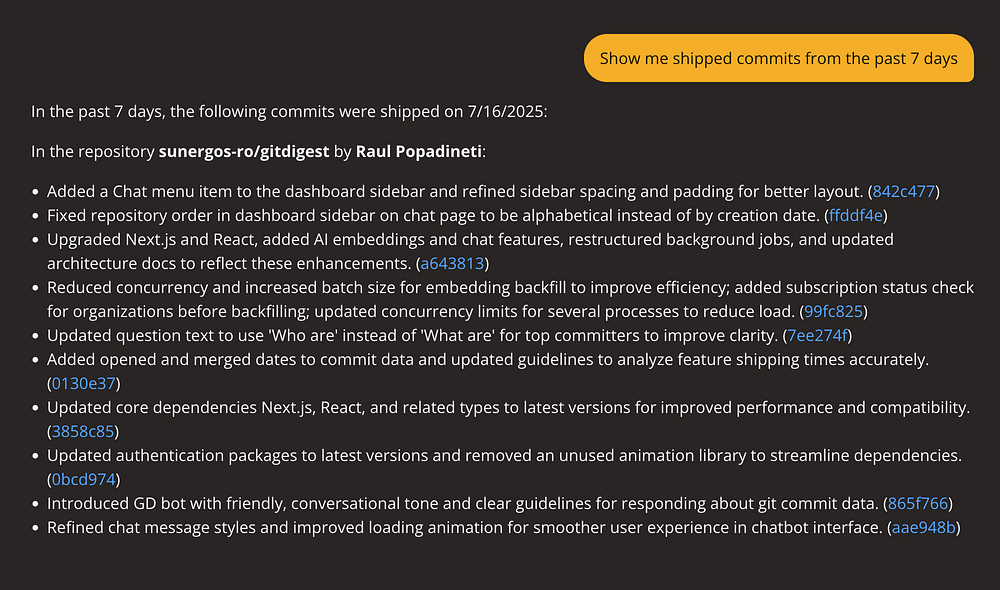Click the 0bcd974 commit link
Screen dimensions: 1000x590
point(83,479)
